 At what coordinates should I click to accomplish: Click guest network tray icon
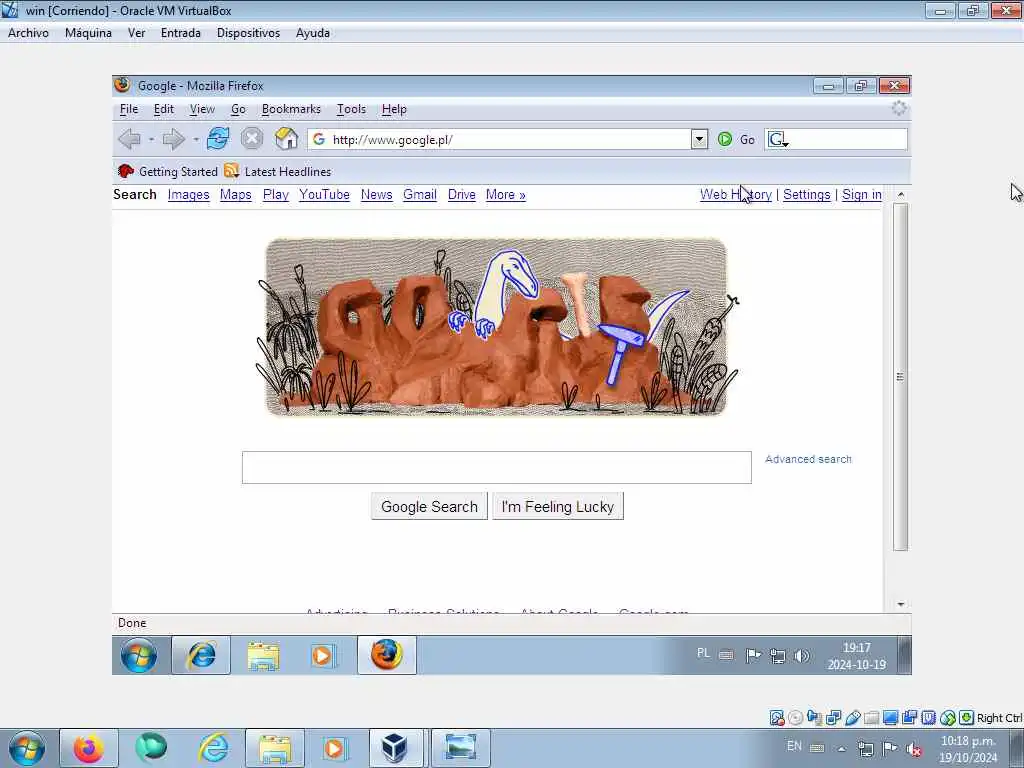(x=777, y=656)
